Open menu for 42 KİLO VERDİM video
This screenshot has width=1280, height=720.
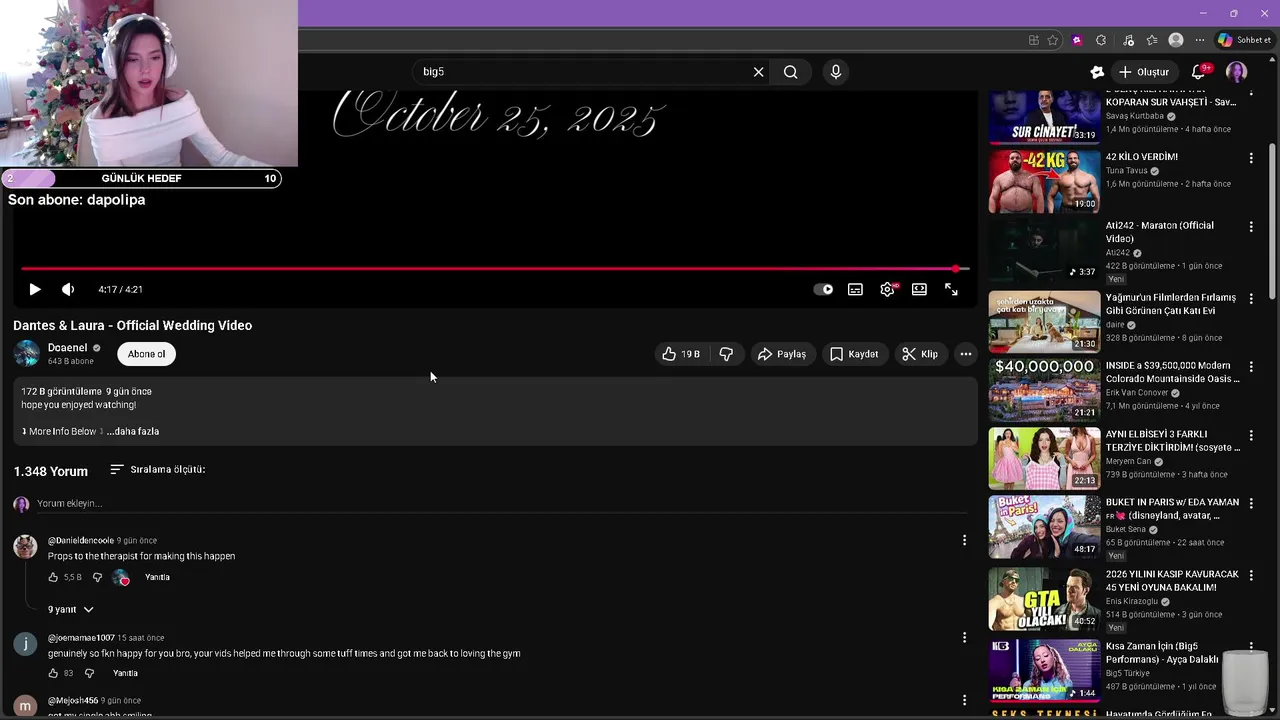[x=1251, y=158]
